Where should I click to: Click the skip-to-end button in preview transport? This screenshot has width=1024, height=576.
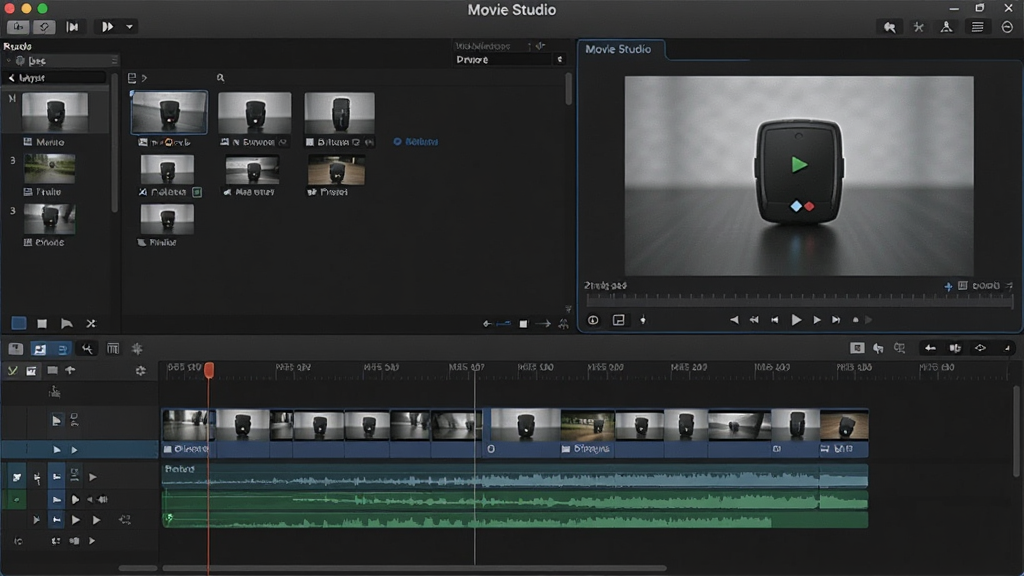pyautogui.click(x=836, y=320)
